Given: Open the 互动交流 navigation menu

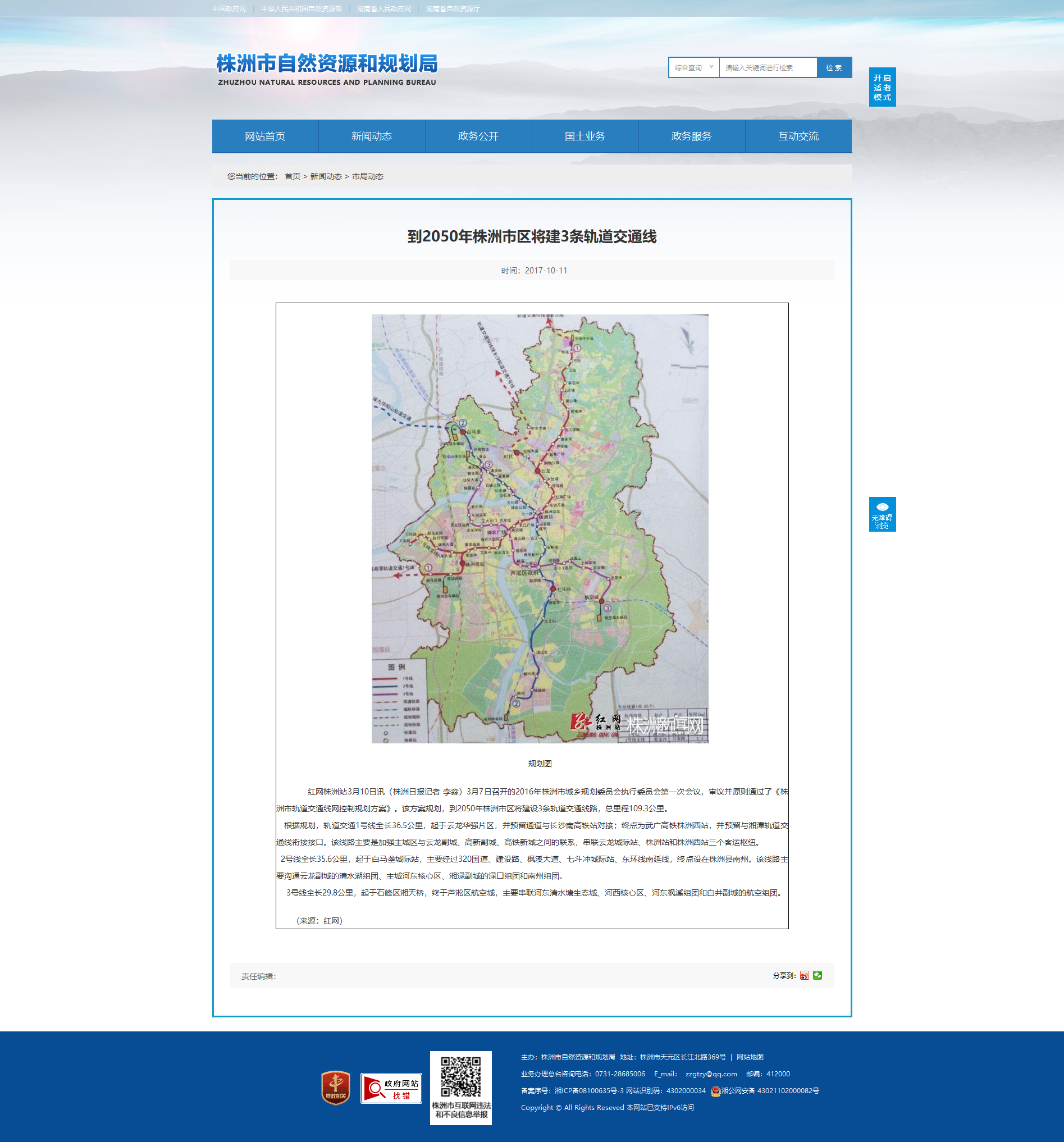Looking at the screenshot, I should pos(798,136).
